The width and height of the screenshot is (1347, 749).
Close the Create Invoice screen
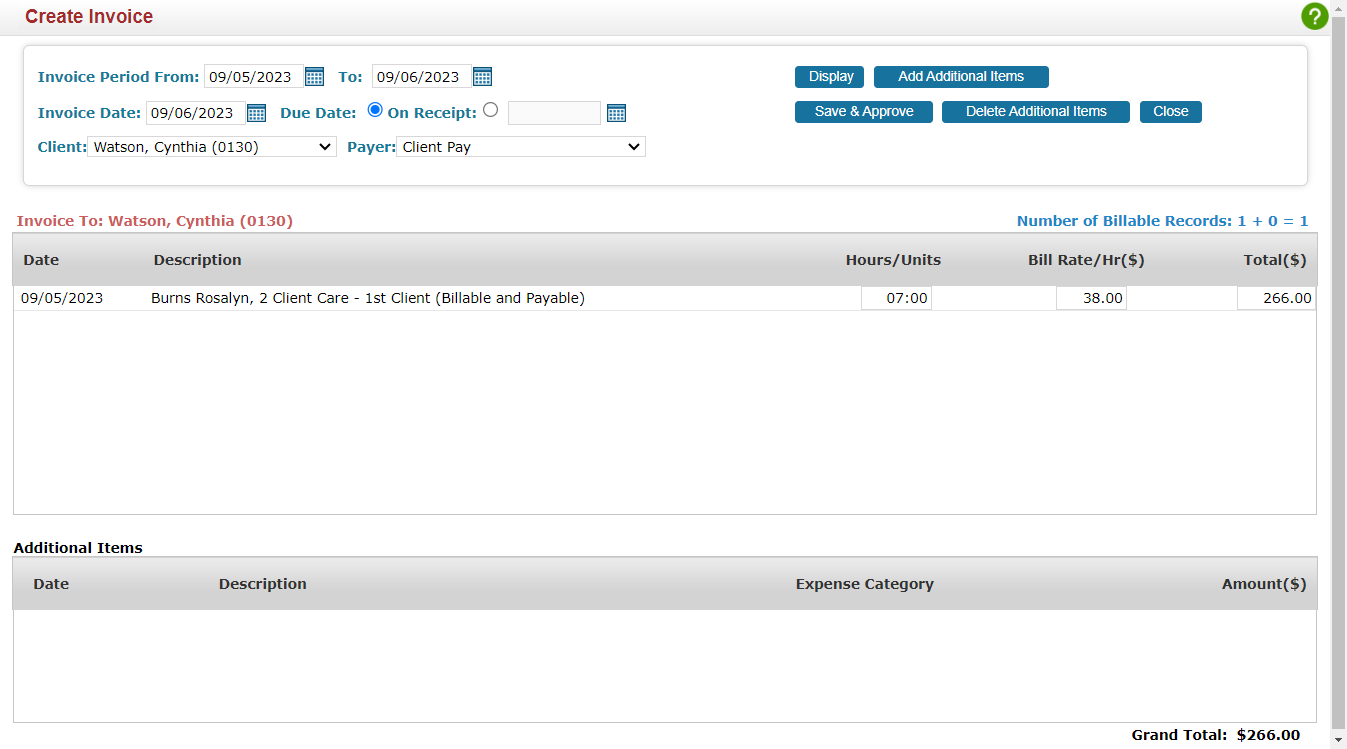click(x=1170, y=111)
